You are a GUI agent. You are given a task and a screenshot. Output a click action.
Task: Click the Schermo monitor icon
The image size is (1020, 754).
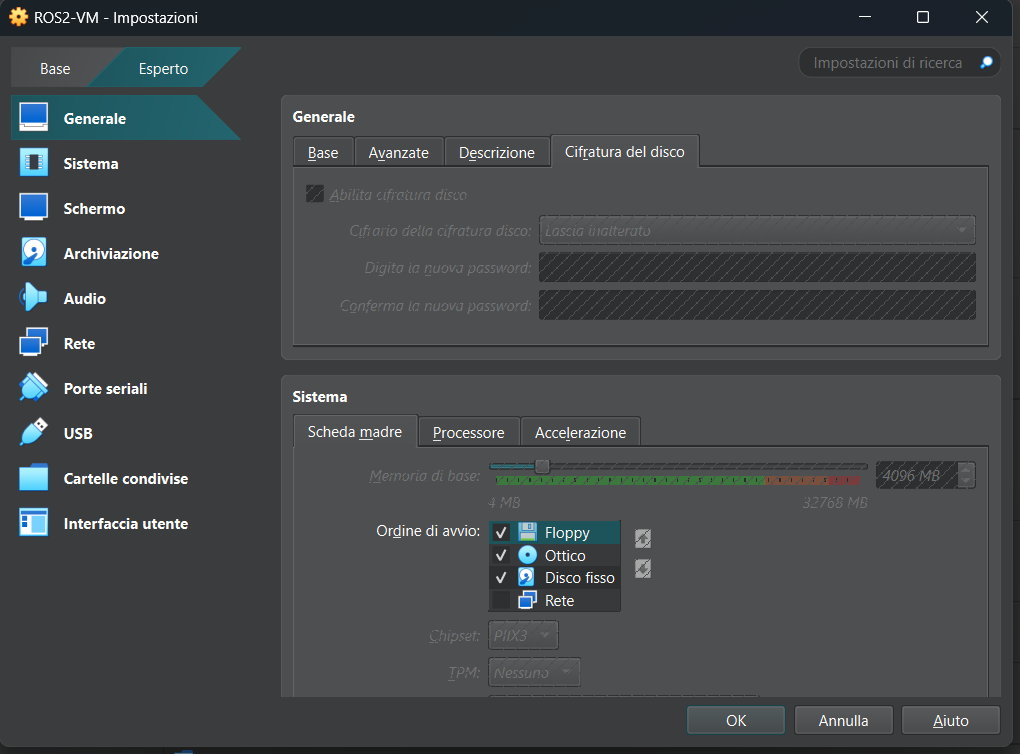[33, 208]
